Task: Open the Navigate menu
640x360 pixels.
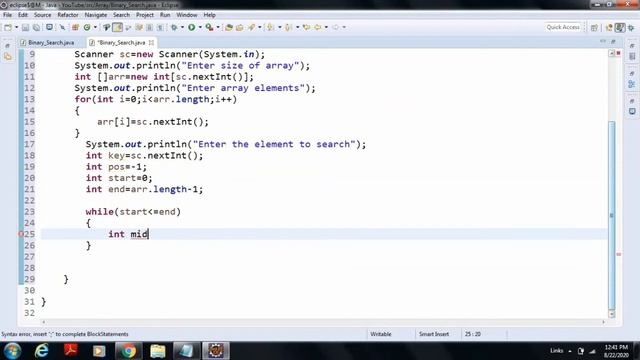Action: click(x=96, y=15)
